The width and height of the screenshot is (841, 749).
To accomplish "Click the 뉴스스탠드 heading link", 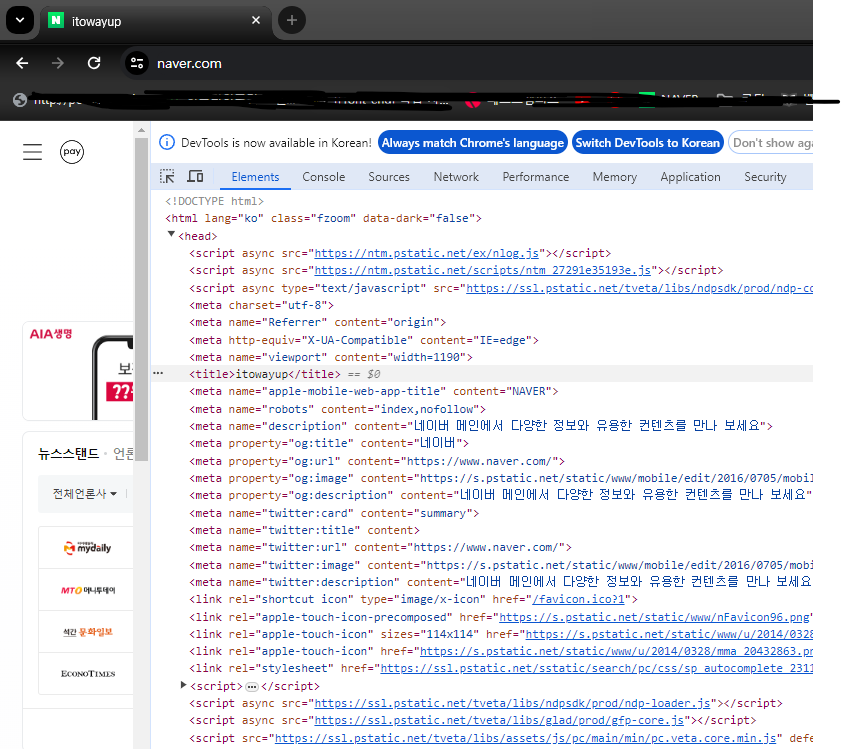I will 68,454.
